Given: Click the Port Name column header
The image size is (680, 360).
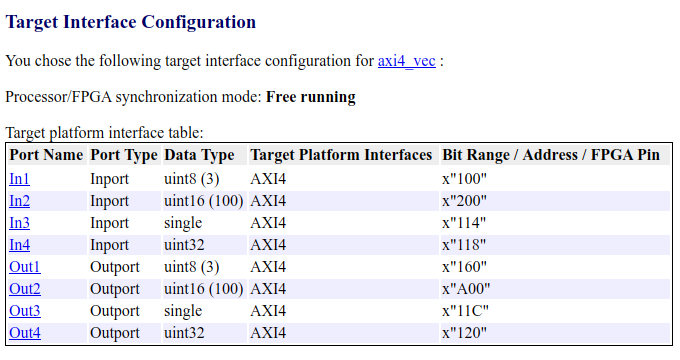Looking at the screenshot, I should pos(46,155).
